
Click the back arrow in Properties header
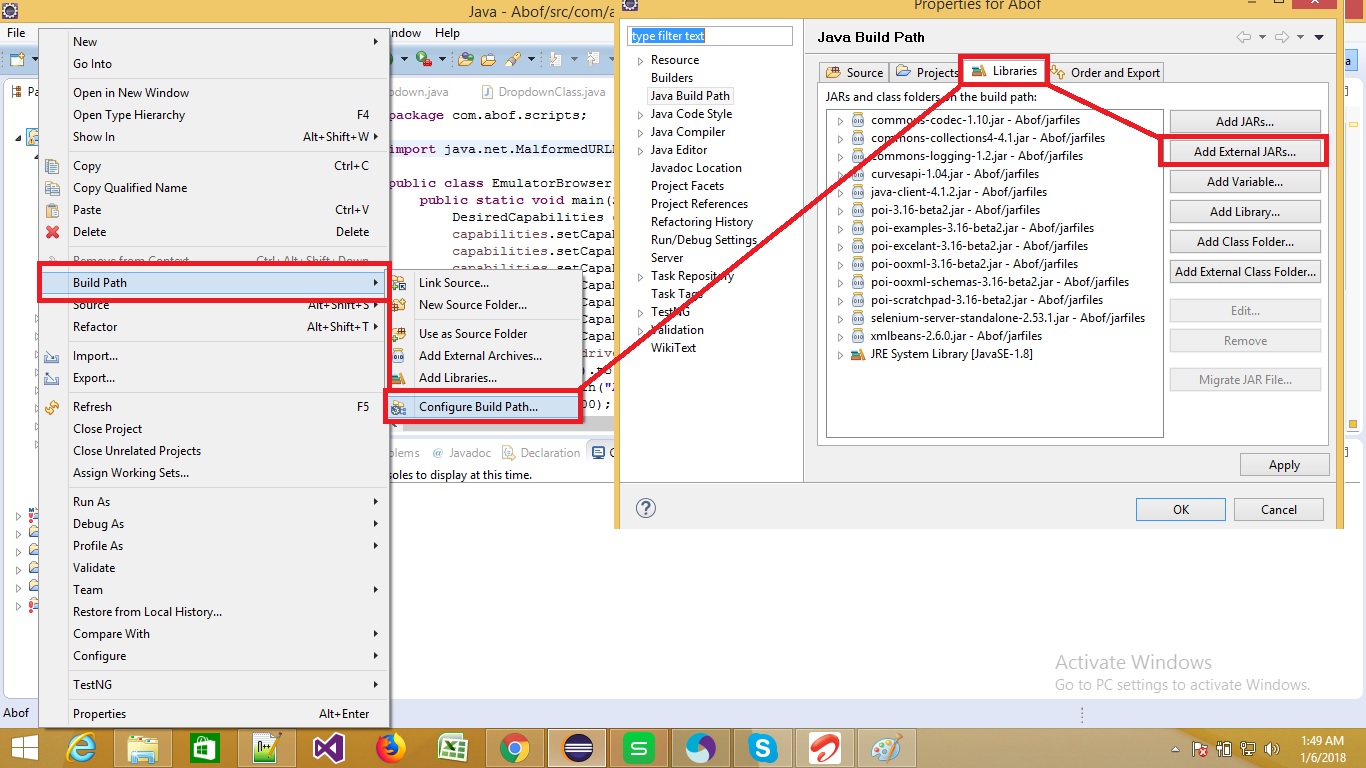pyautogui.click(x=1244, y=37)
